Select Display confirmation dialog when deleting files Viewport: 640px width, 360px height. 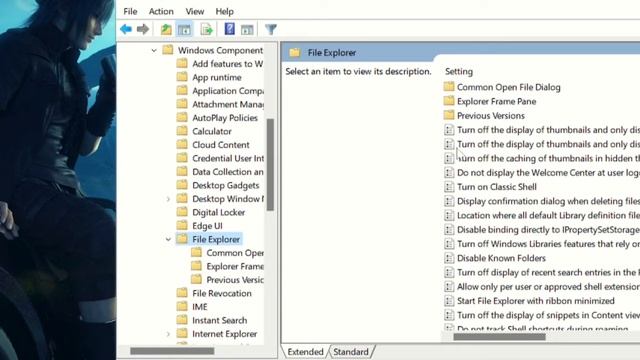[x=542, y=201]
